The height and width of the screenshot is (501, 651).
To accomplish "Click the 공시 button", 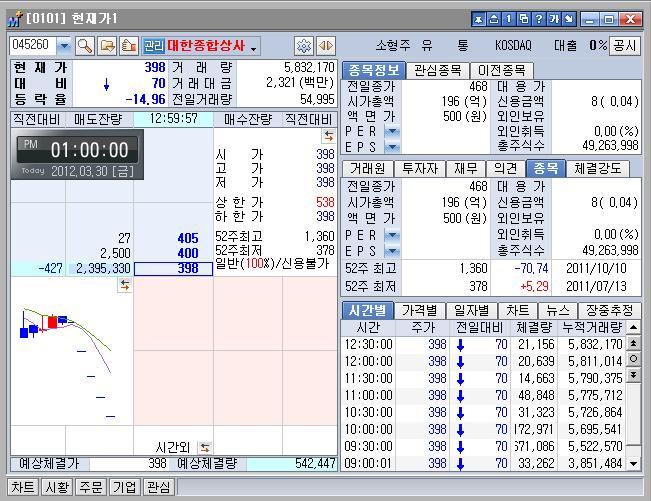I will tap(624, 46).
